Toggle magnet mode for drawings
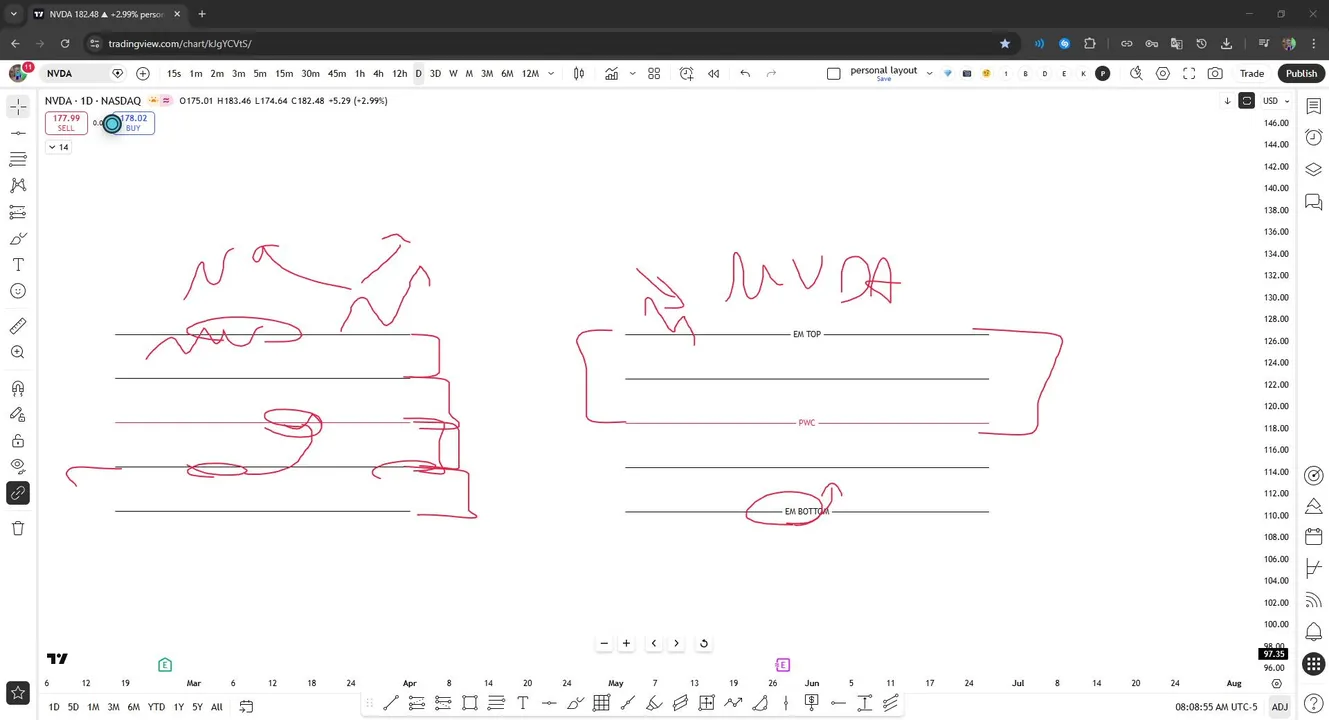 (x=18, y=388)
